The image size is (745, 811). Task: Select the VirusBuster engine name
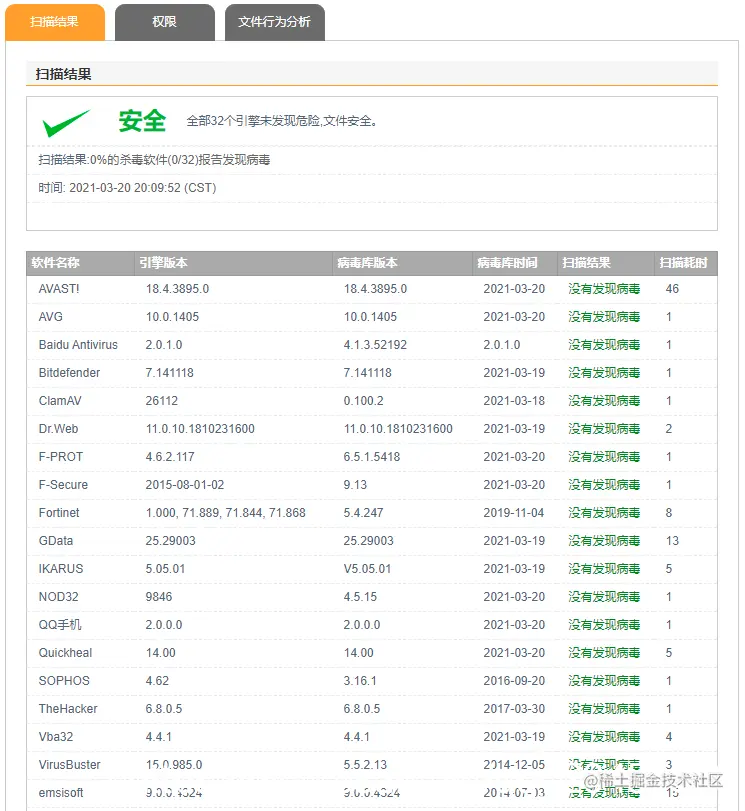[x=69, y=764]
